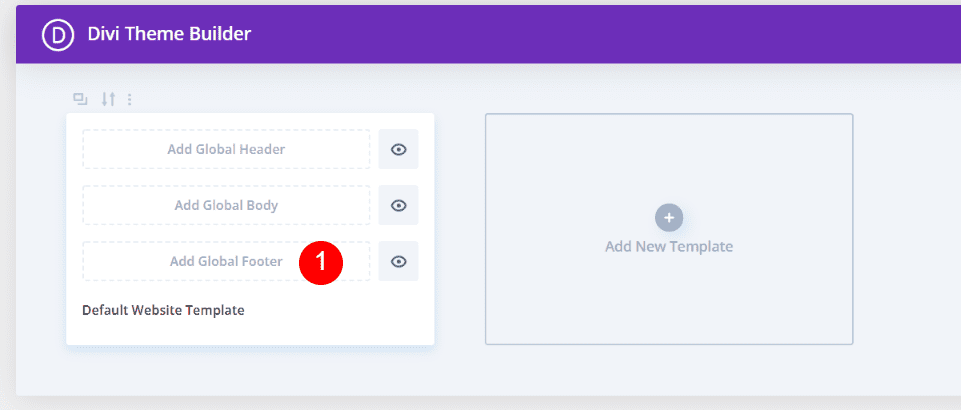Click the Add New Template label
Viewport: 961px width, 410px height.
[x=668, y=246]
